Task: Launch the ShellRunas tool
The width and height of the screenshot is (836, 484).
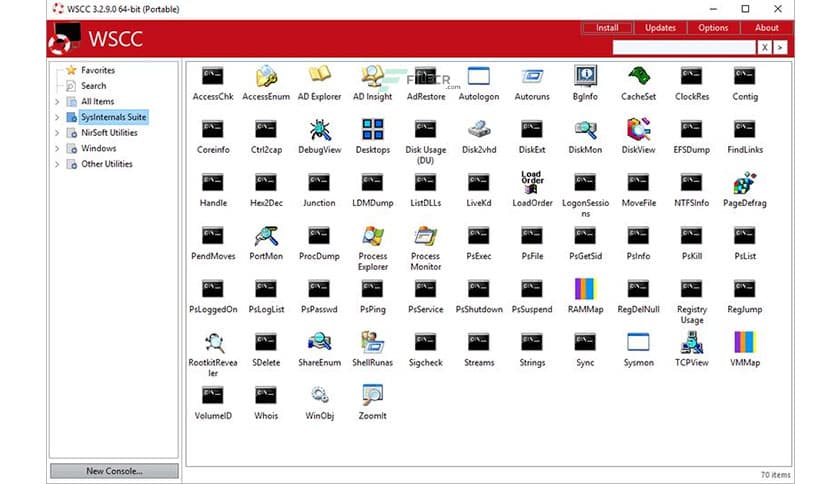Action: point(372,343)
